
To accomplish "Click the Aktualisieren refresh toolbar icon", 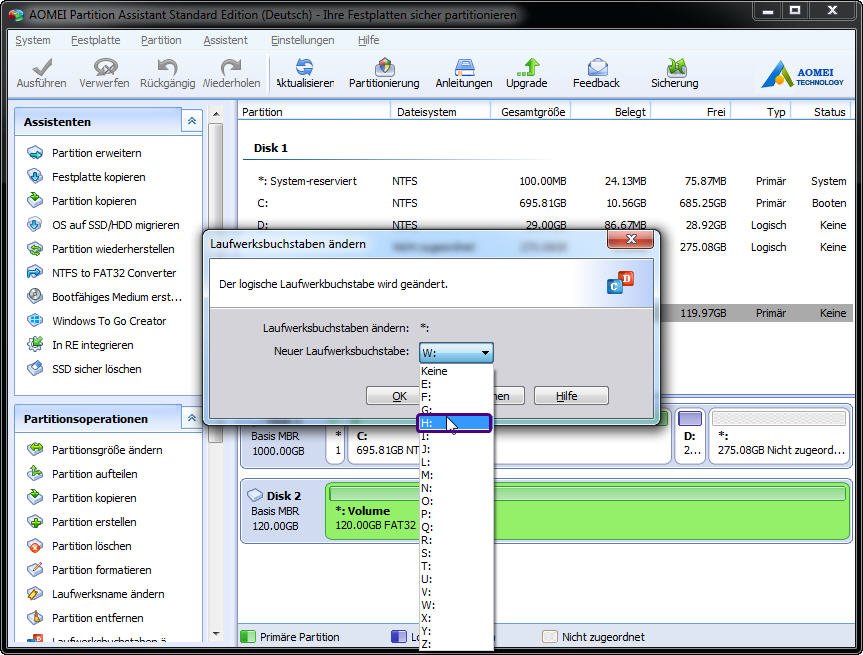I will 304,73.
